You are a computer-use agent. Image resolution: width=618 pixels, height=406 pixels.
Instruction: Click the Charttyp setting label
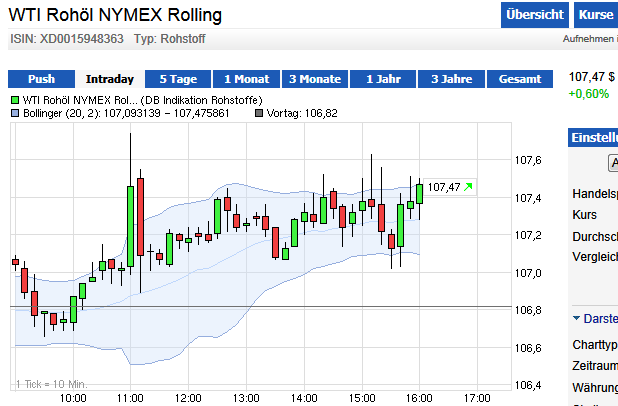pos(595,345)
